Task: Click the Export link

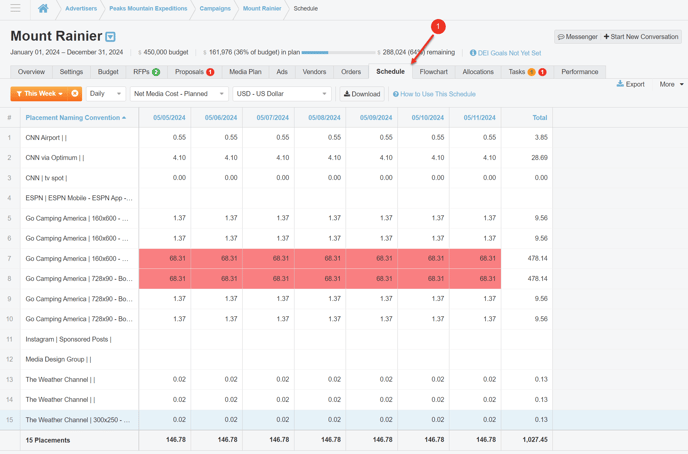Action: point(631,84)
